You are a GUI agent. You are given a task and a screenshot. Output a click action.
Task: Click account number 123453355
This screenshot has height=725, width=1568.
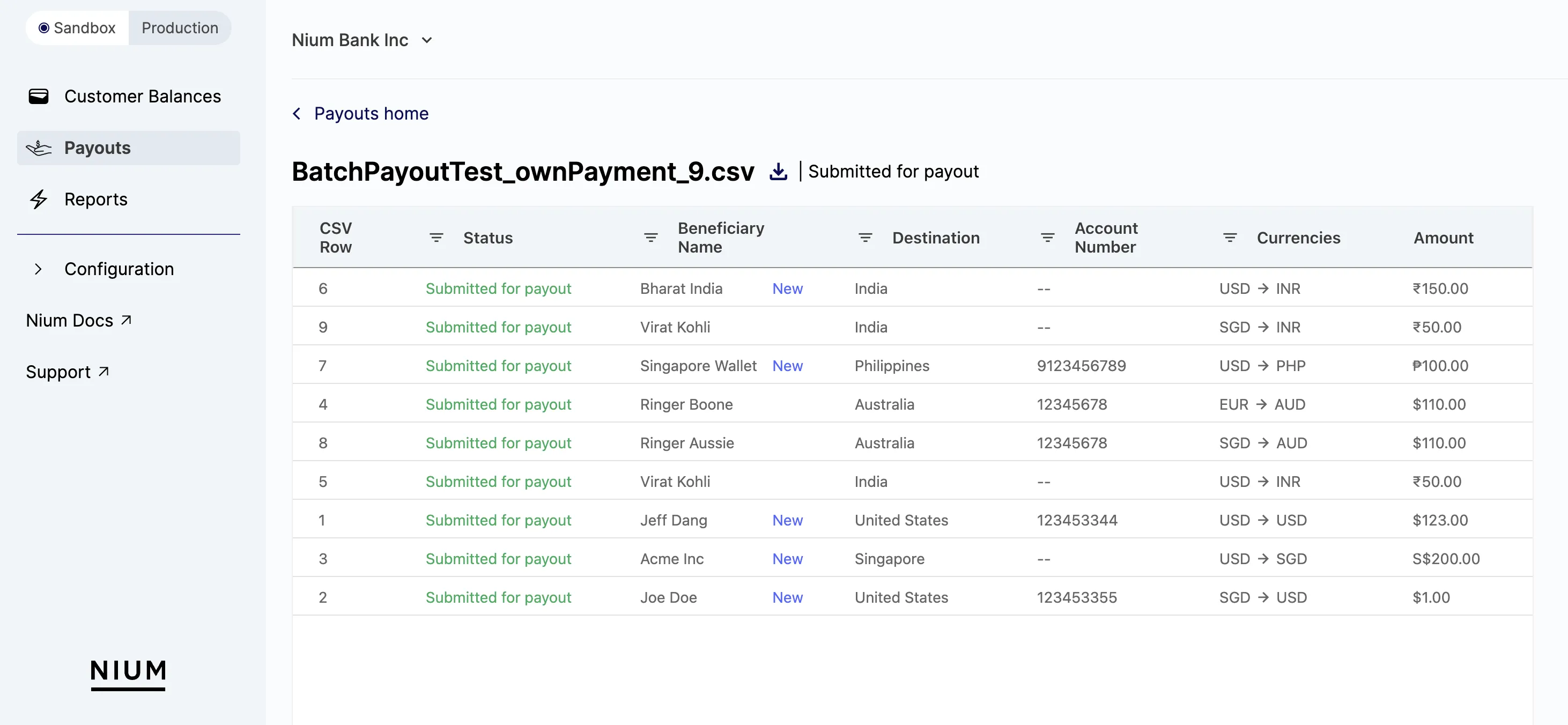[x=1077, y=598]
